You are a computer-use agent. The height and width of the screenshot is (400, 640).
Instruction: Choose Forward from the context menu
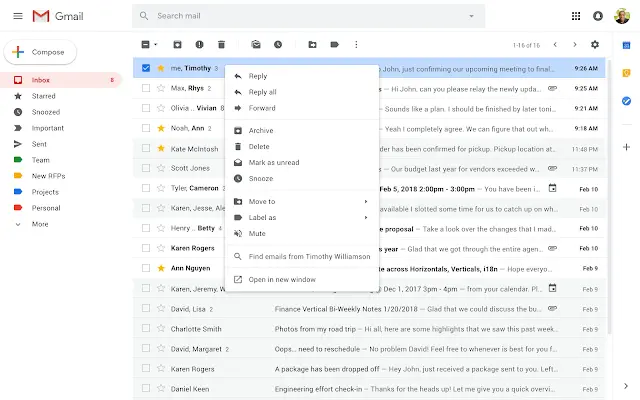[x=302, y=108]
